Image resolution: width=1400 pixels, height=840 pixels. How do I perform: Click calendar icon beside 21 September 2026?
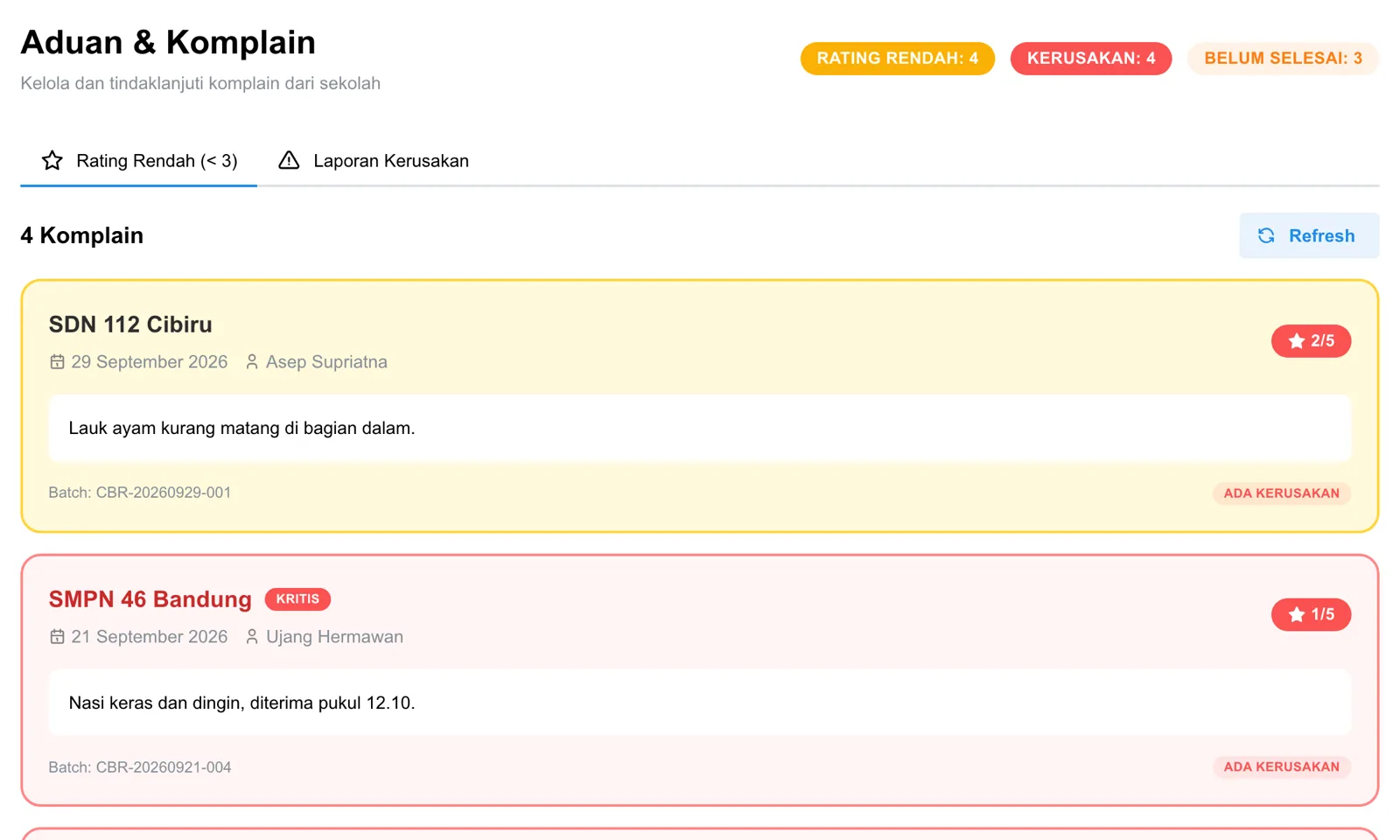point(57,636)
